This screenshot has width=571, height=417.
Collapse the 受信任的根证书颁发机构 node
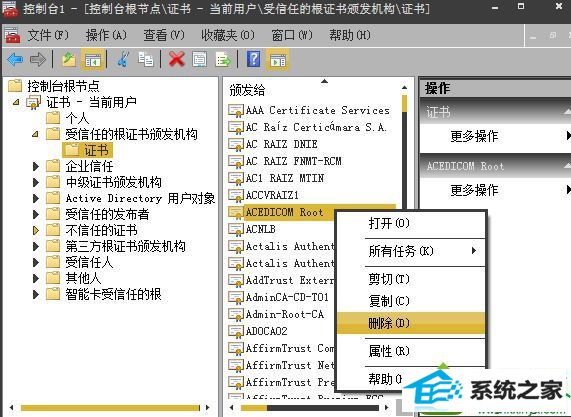point(35,134)
